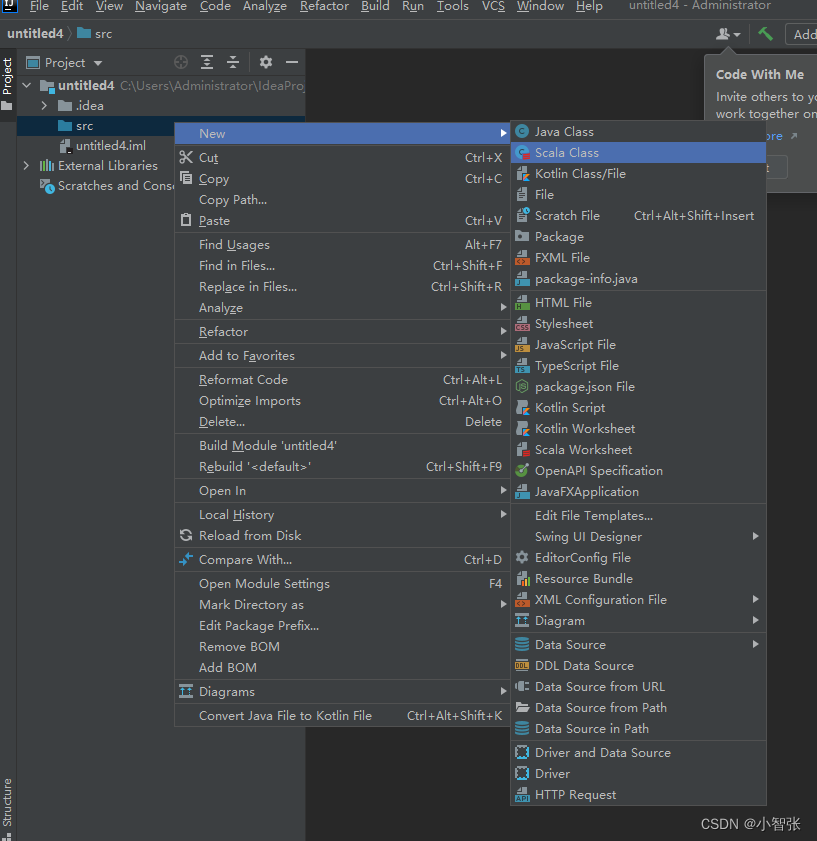817x841 pixels.
Task: Click the package-info.java icon
Action: tap(522, 279)
